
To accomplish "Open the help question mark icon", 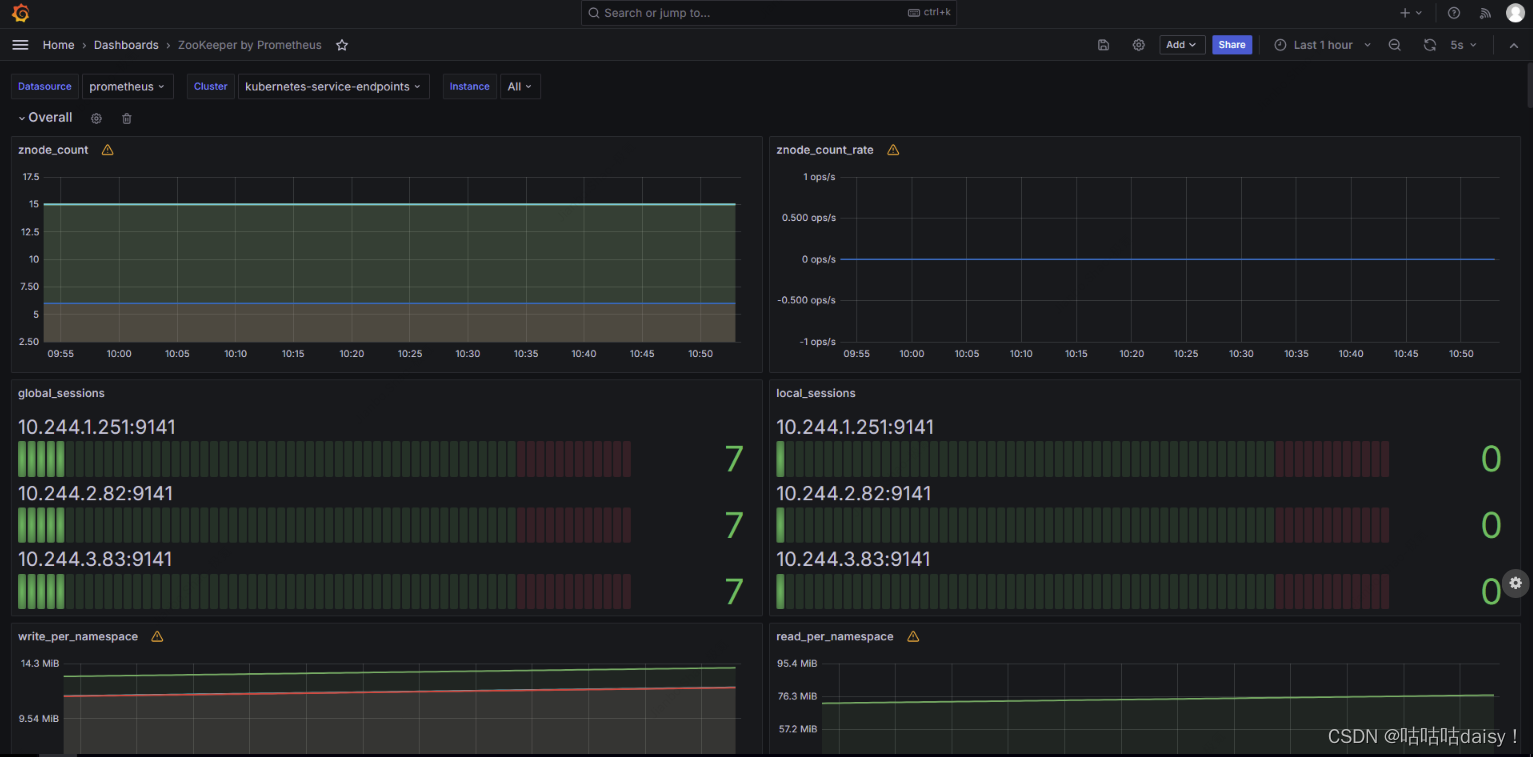I will (1454, 13).
